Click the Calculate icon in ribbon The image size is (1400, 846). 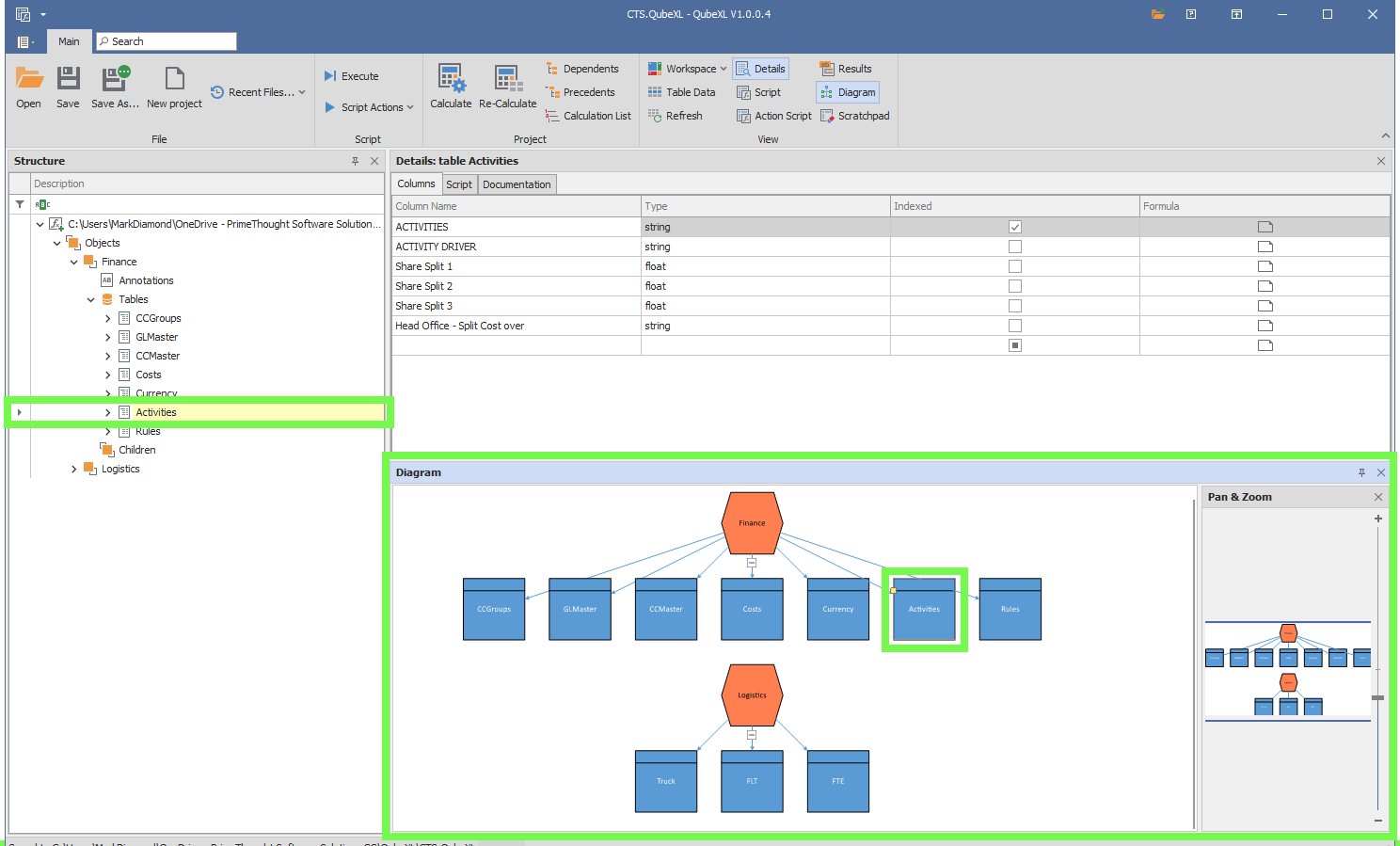(451, 79)
